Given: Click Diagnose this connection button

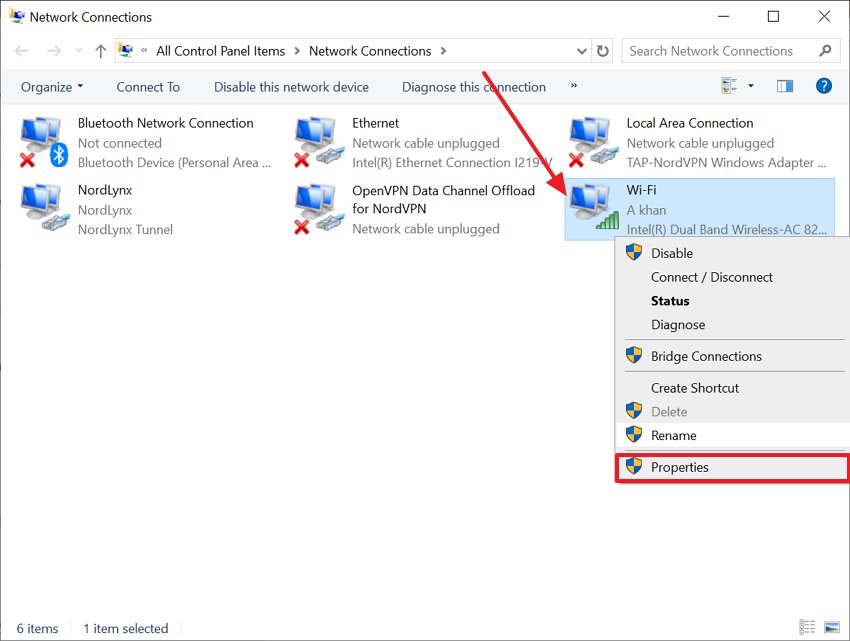Looking at the screenshot, I should click(x=474, y=87).
